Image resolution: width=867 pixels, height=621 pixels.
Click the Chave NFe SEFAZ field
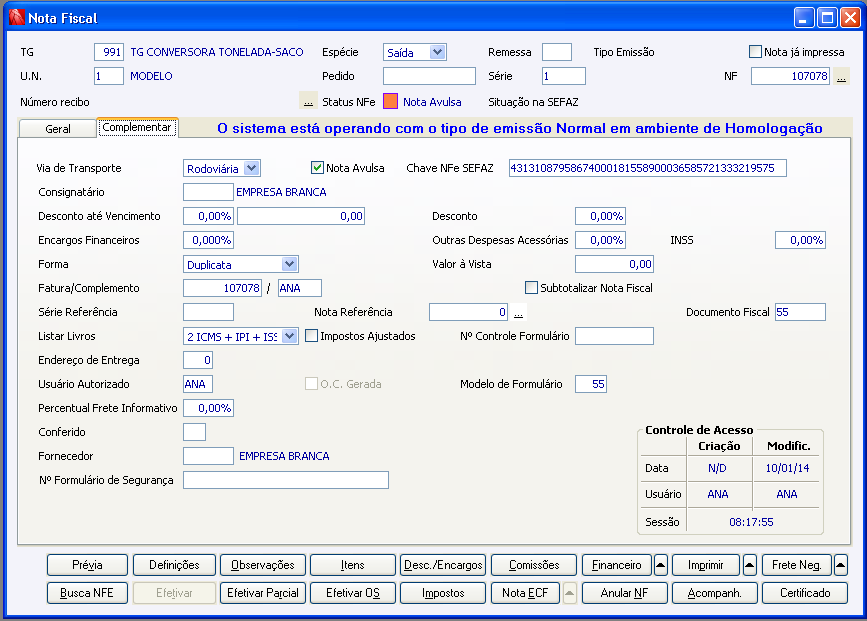(647, 168)
